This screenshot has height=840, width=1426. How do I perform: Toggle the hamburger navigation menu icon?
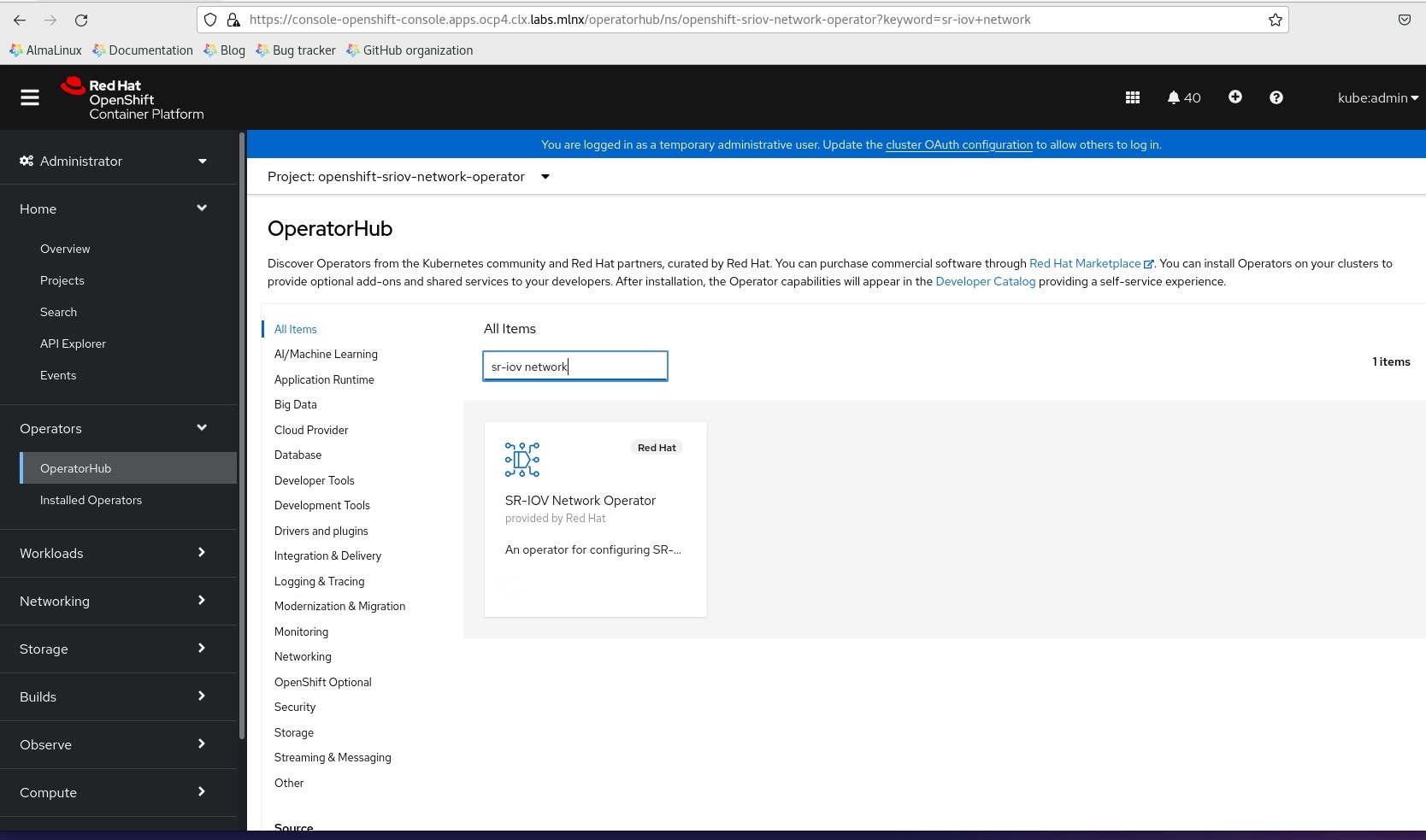(30, 97)
